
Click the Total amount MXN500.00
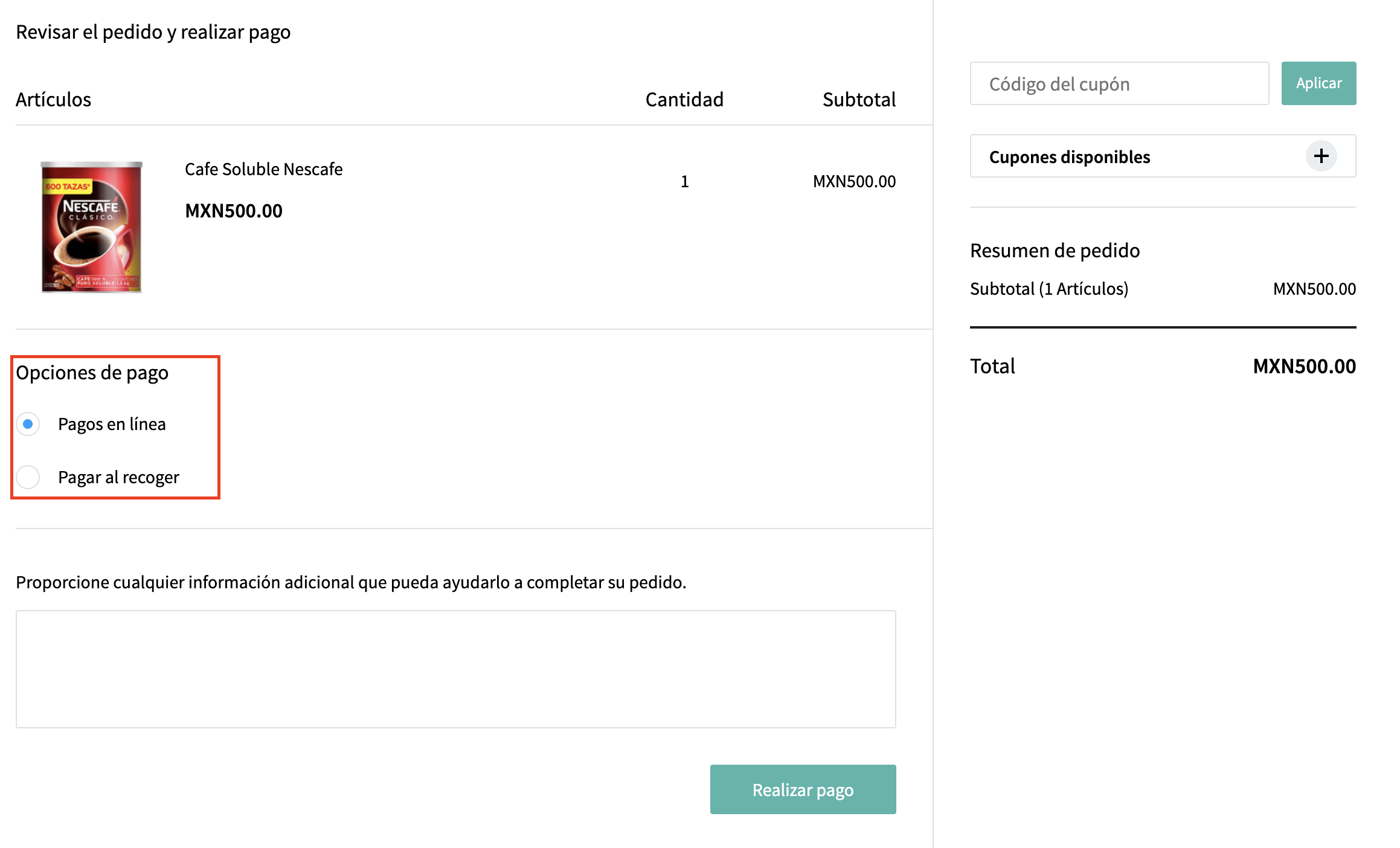click(1304, 366)
